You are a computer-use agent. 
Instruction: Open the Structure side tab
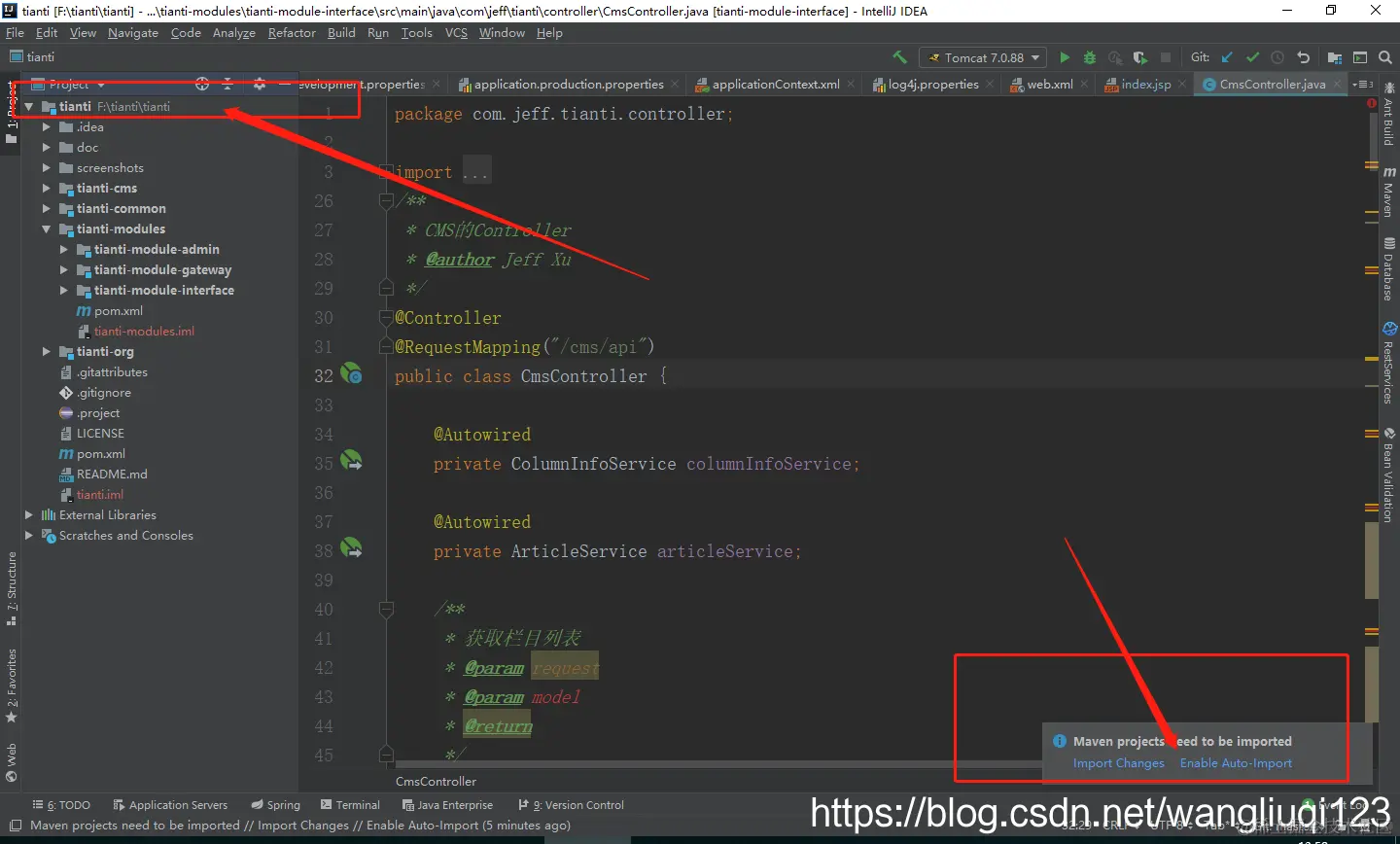click(x=12, y=588)
